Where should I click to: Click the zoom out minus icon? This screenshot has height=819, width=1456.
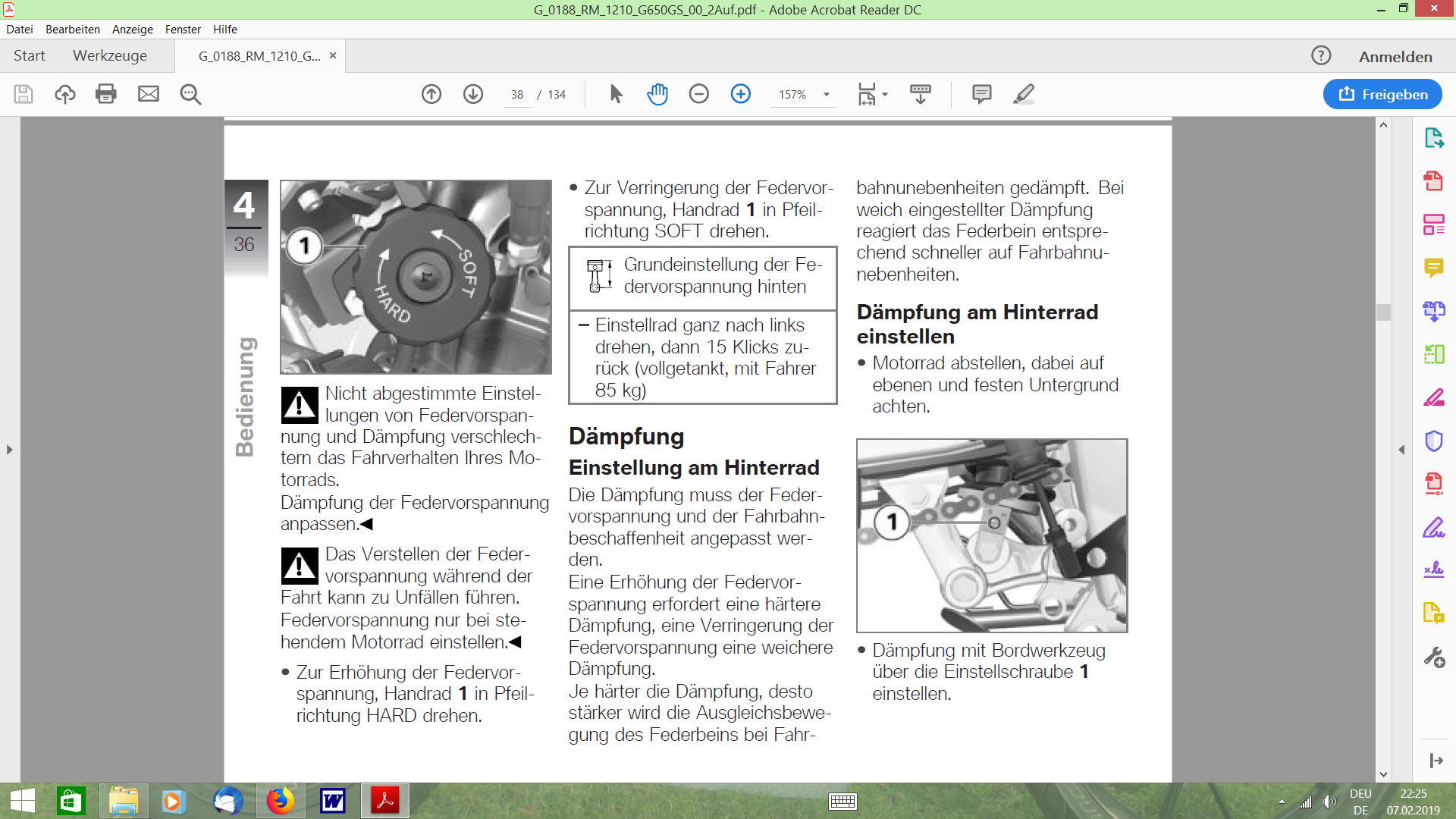(x=698, y=94)
